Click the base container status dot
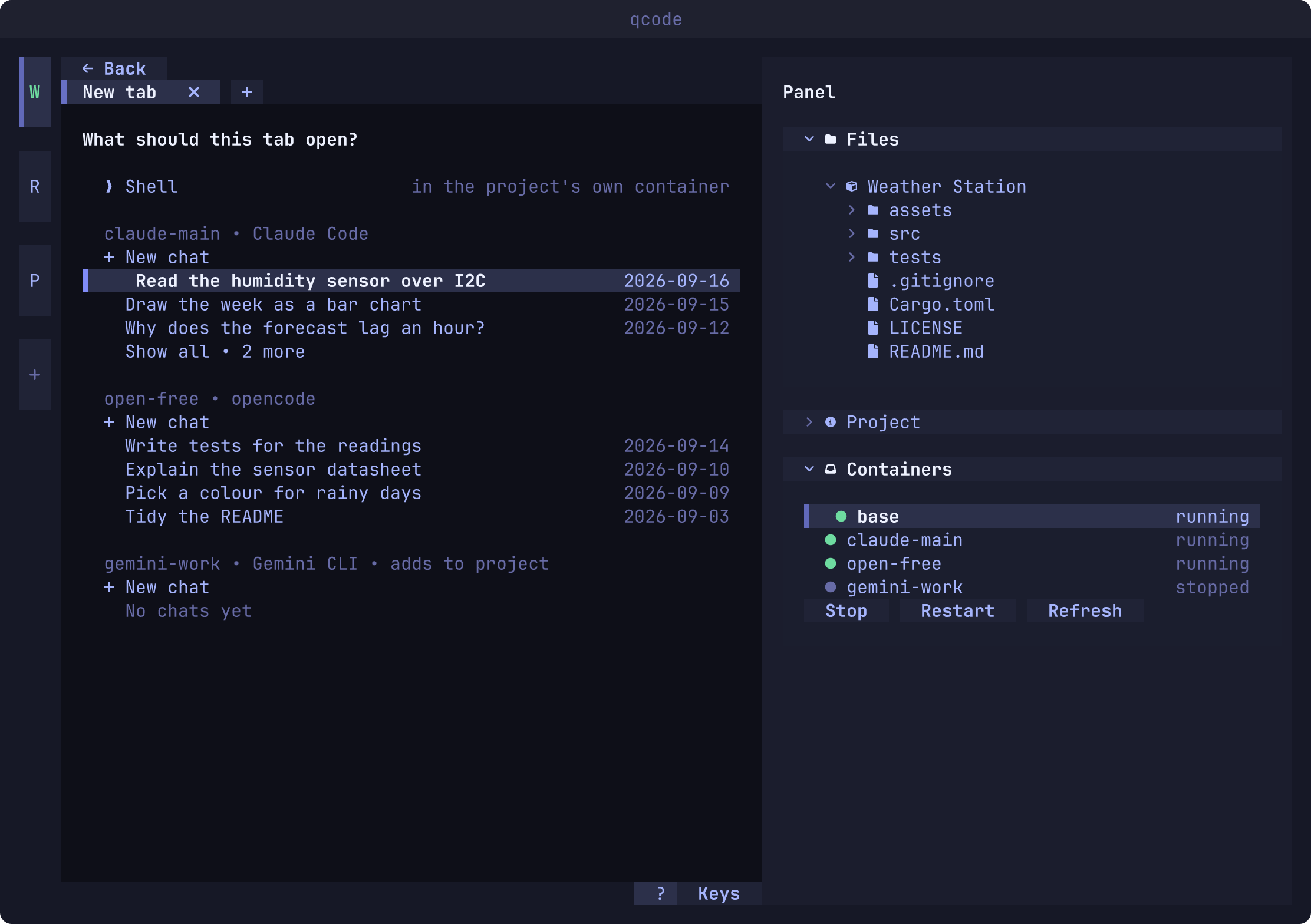 click(x=841, y=516)
